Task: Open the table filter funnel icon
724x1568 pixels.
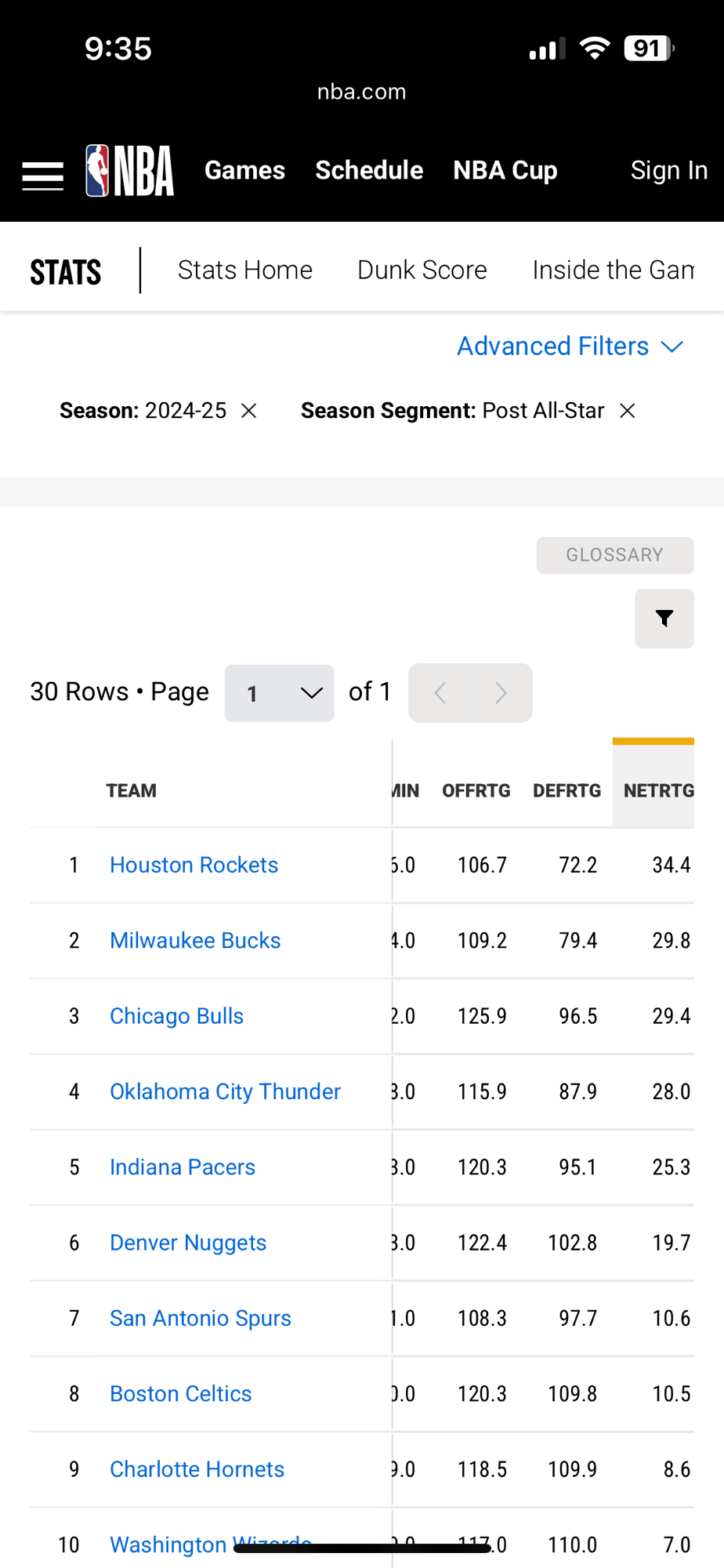Action: pyautogui.click(x=664, y=619)
